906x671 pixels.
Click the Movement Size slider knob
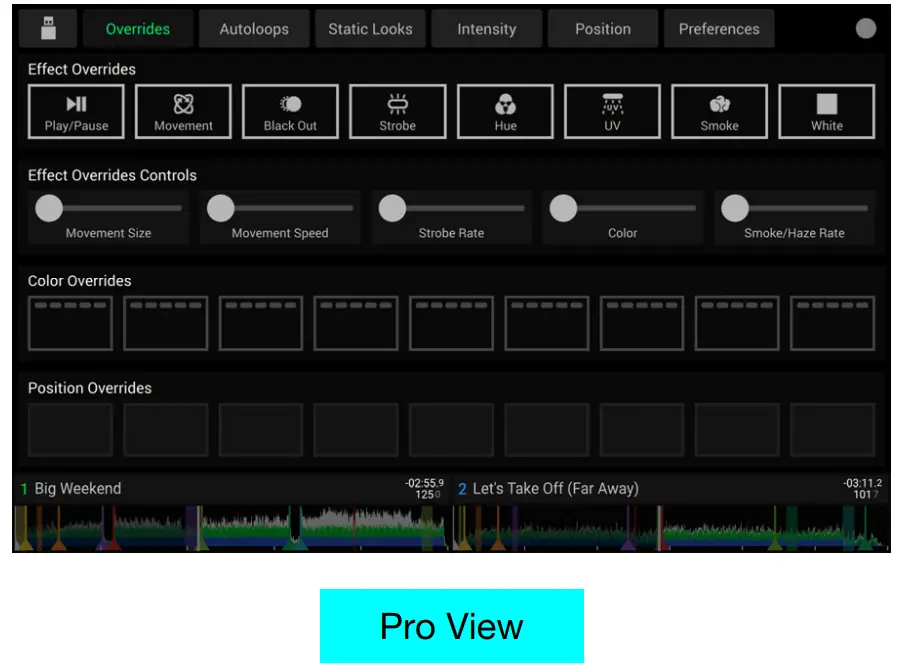tap(49, 208)
